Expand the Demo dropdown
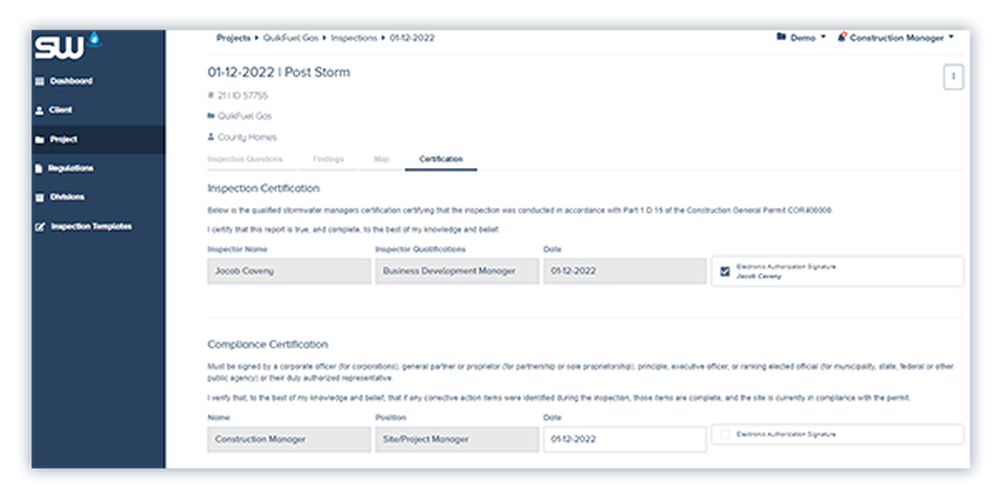The height and width of the screenshot is (500, 1000). click(801, 37)
